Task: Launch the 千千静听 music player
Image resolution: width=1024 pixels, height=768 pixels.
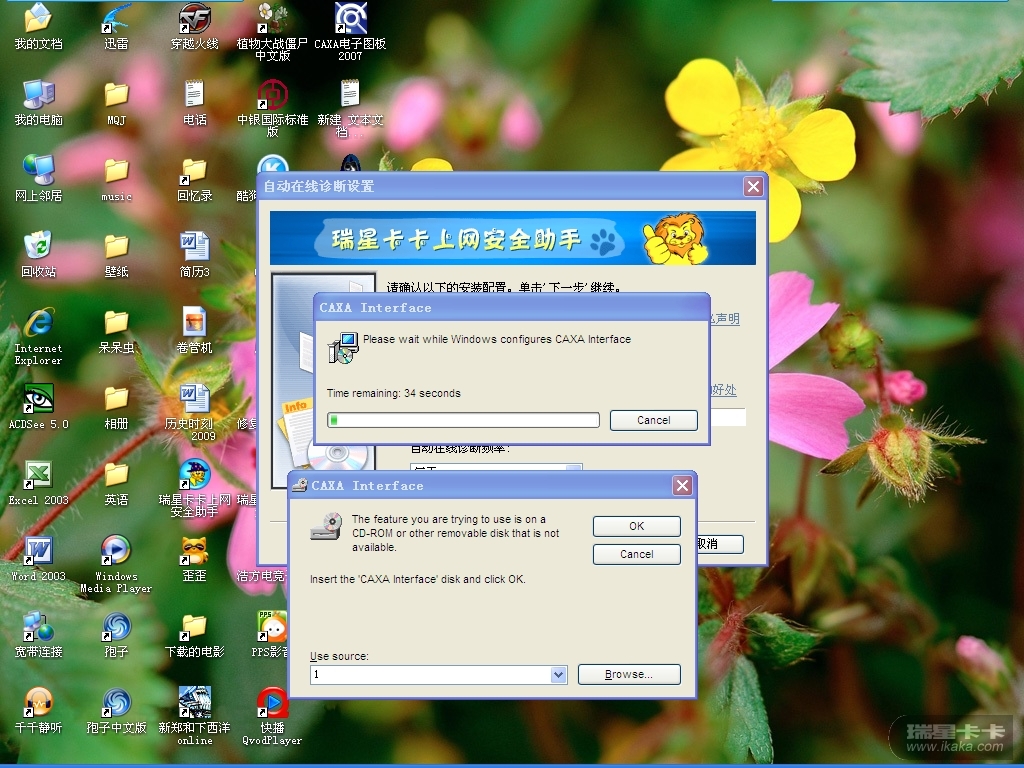Action: point(38,711)
